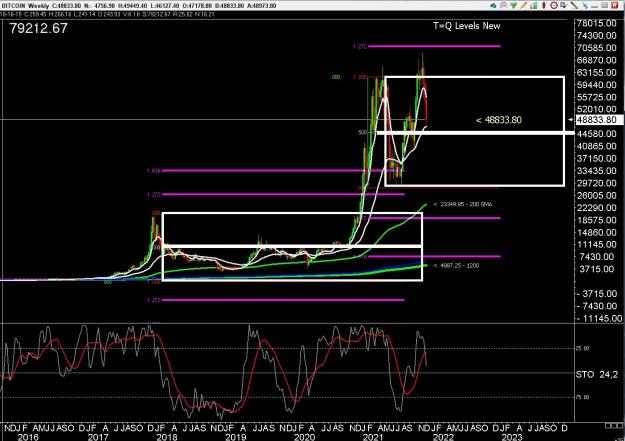The height and width of the screenshot is (441, 625).
Task: Click the 200 SMA label annotation
Action: click(x=463, y=204)
